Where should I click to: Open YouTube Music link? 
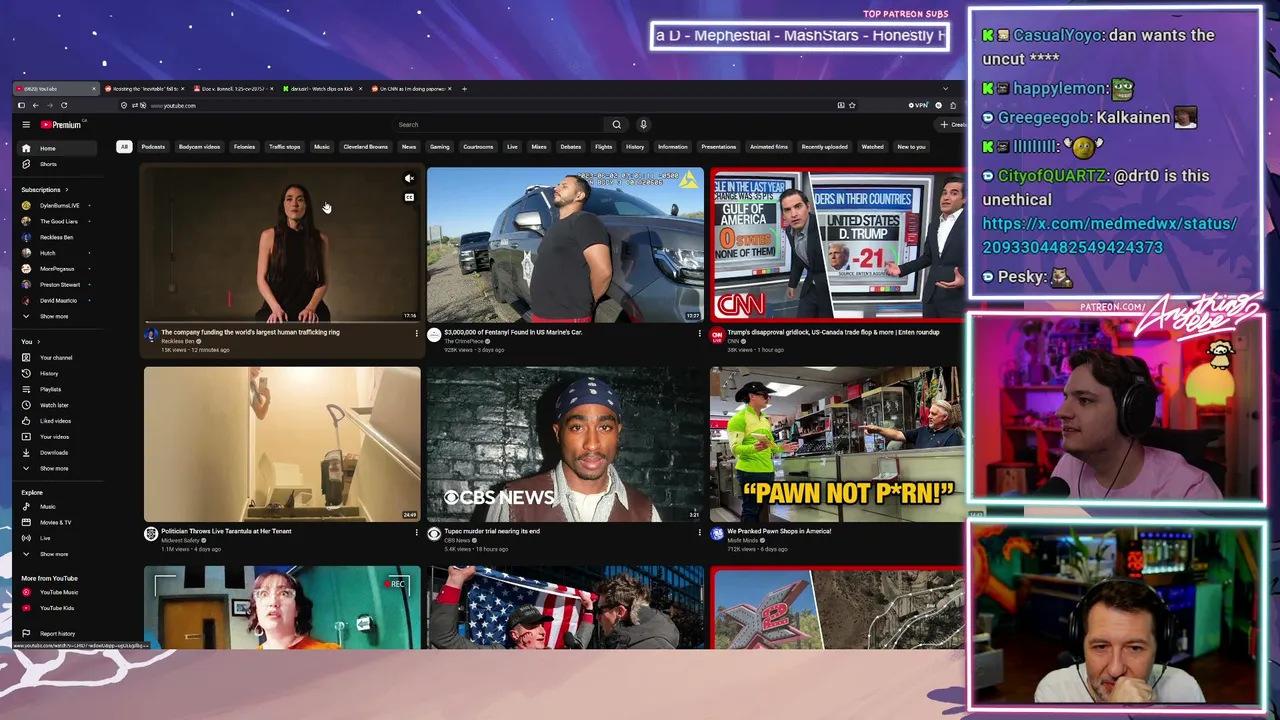click(x=56, y=592)
